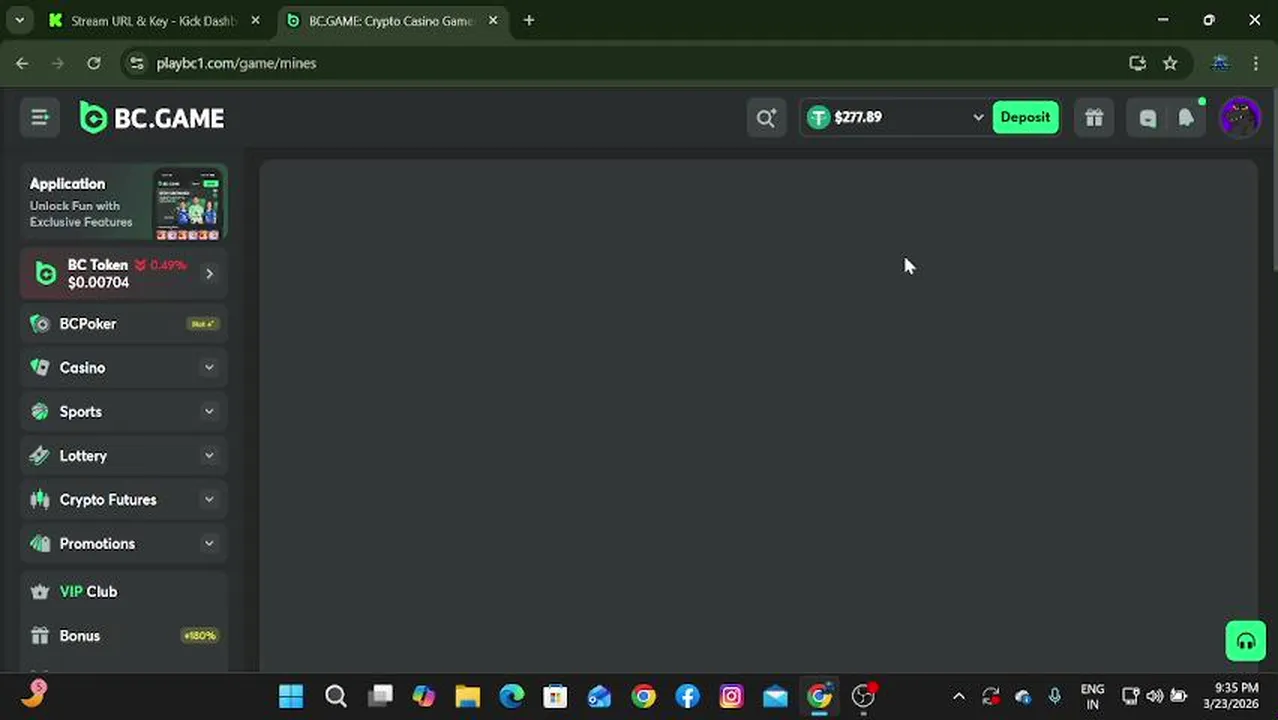This screenshot has height=720, width=1278.
Task: Reload the page
Action: click(94, 63)
